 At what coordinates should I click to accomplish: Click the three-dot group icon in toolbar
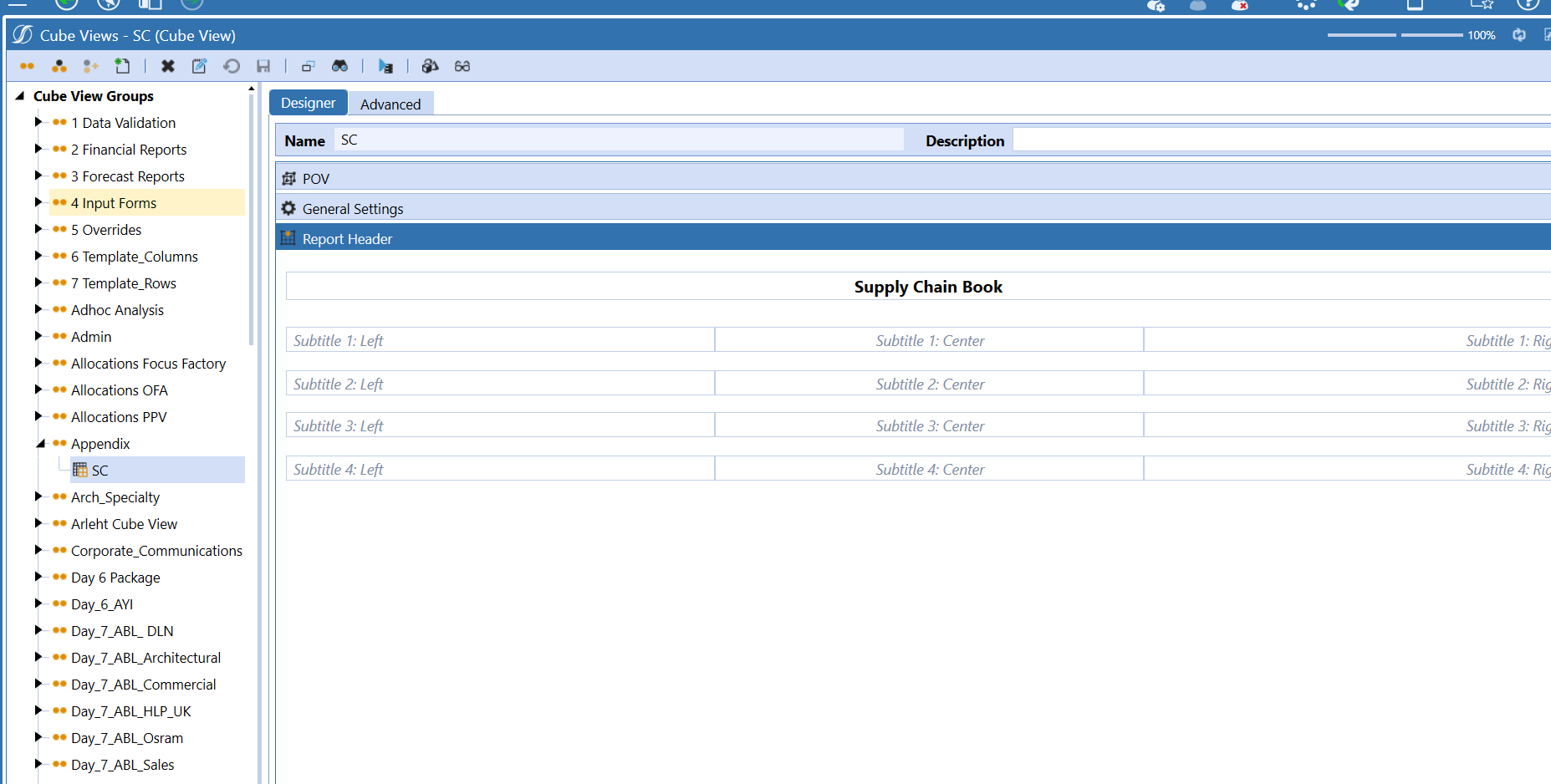59,66
